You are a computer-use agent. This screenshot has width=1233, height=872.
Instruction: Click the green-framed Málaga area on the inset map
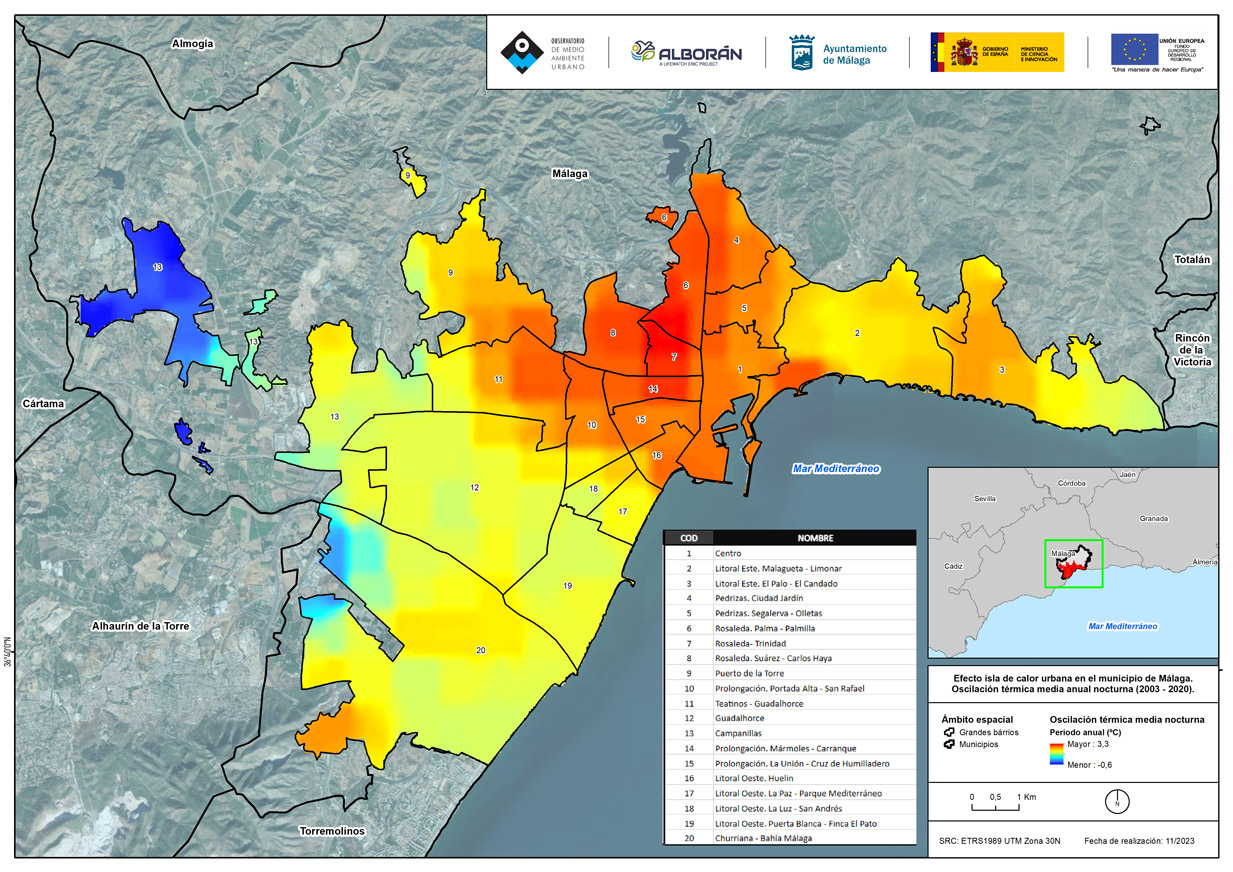click(1073, 563)
